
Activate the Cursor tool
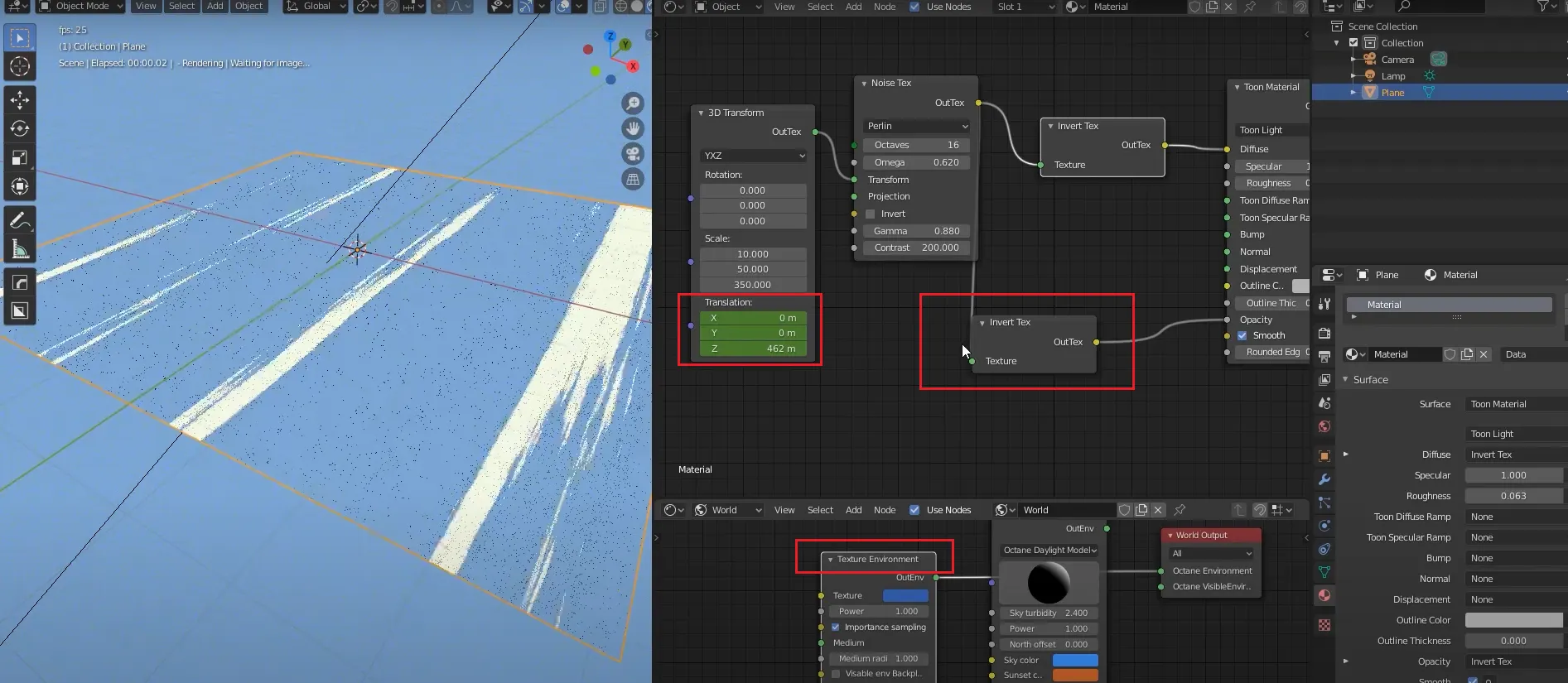coord(20,67)
